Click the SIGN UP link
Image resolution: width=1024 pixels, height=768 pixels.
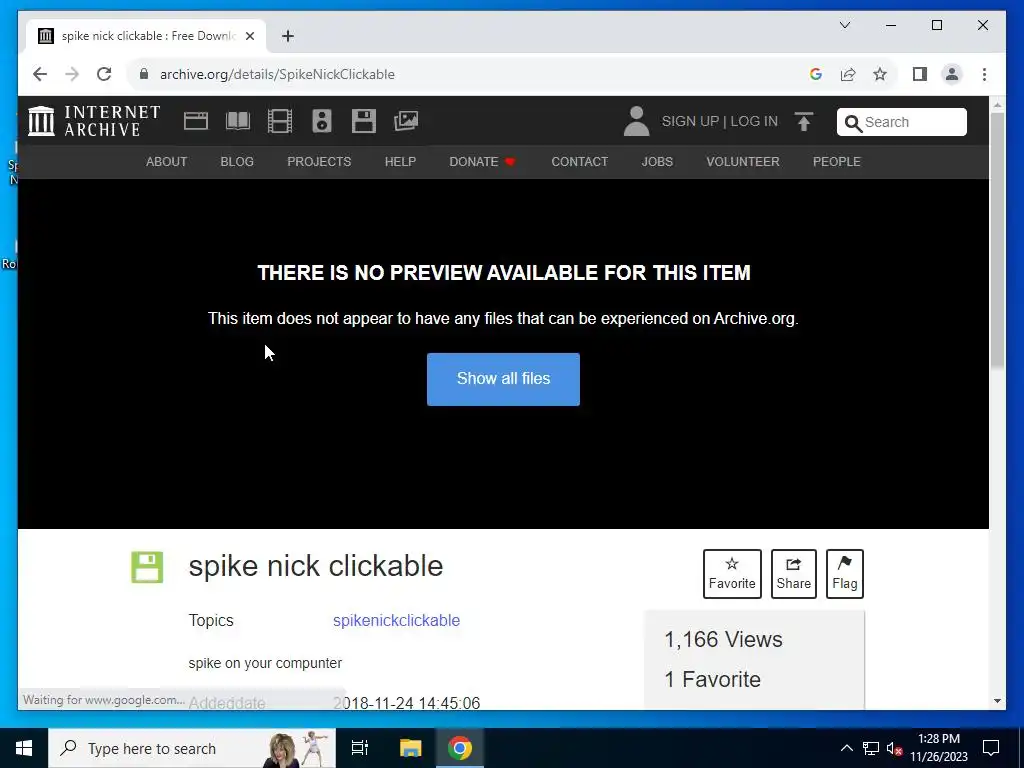[x=690, y=121]
